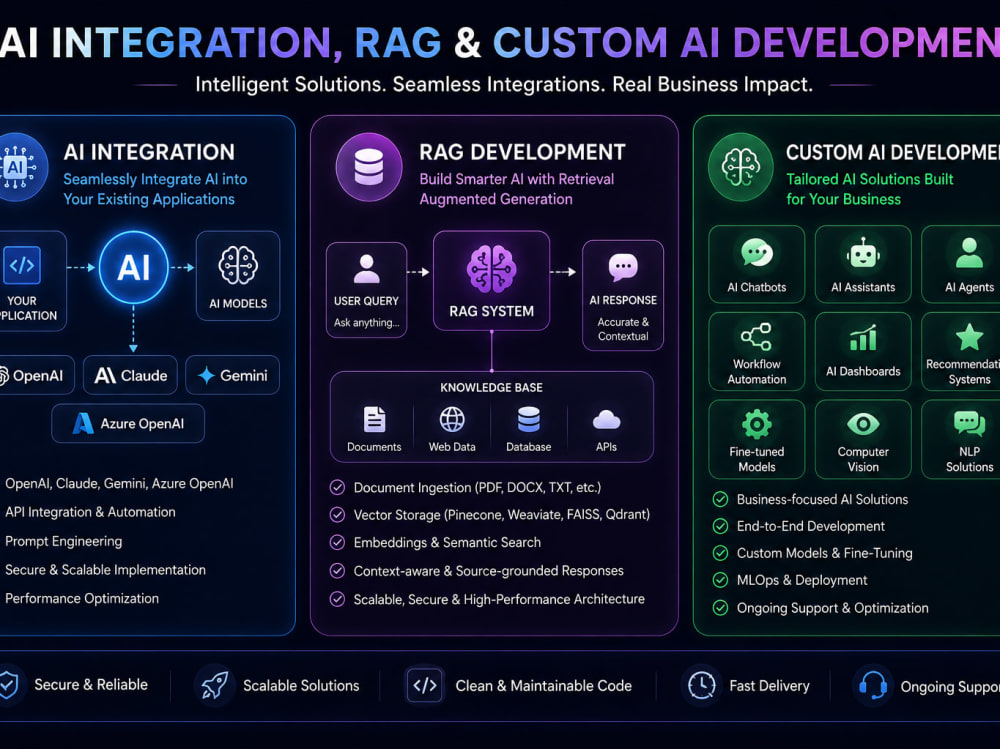1000x749 pixels.
Task: Open the Workflow Automation tile
Action: coord(757,352)
